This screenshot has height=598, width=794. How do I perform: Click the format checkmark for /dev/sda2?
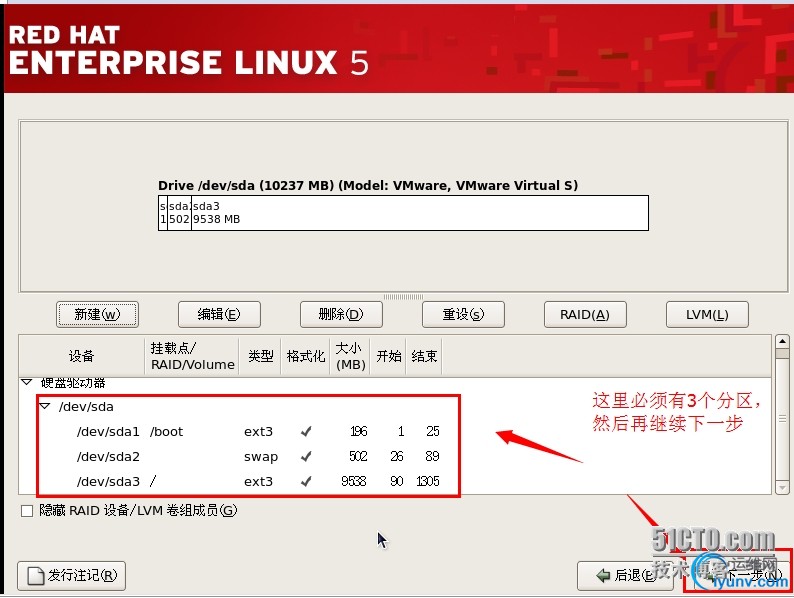306,456
